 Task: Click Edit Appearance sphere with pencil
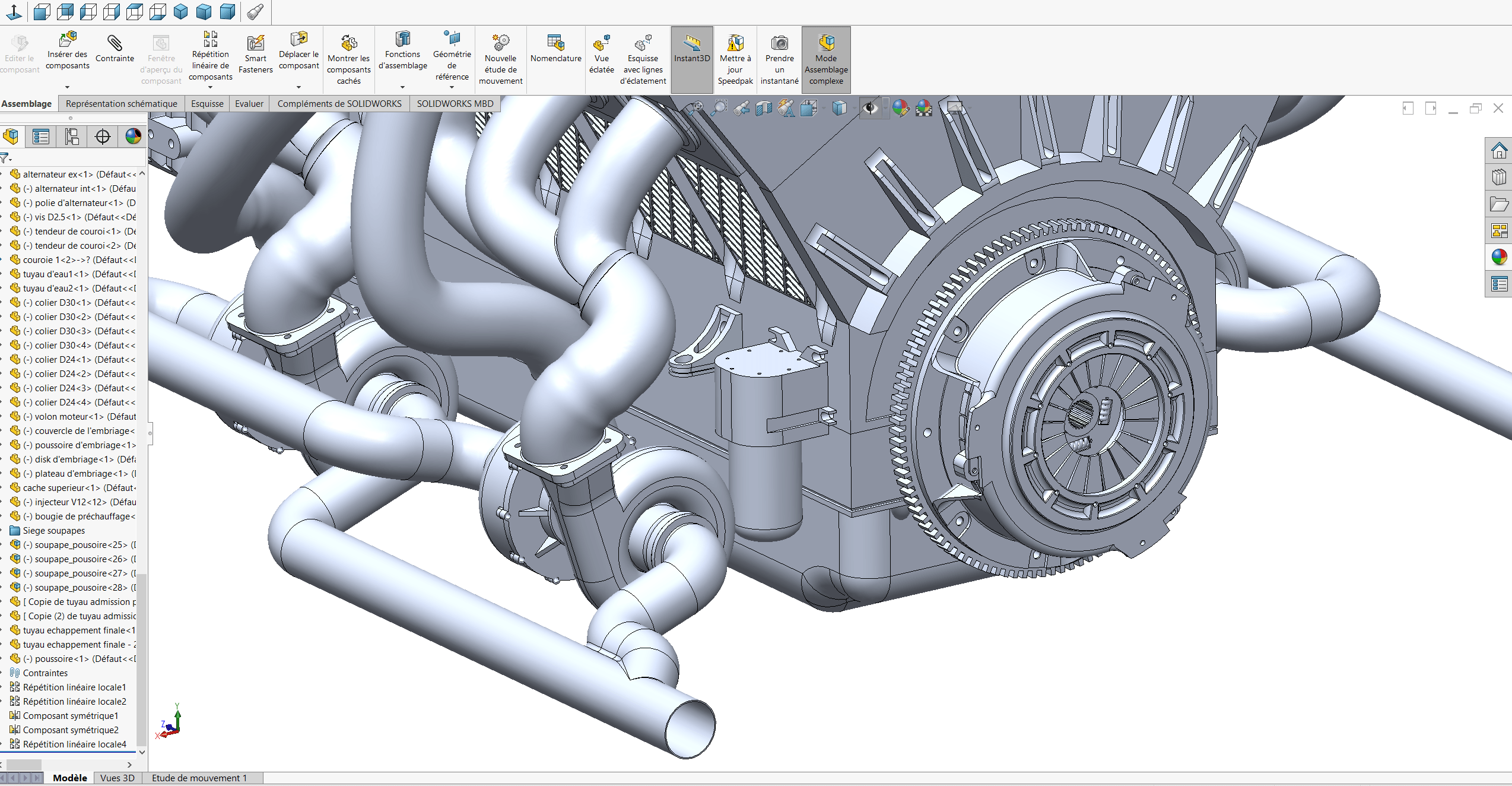coord(901,108)
